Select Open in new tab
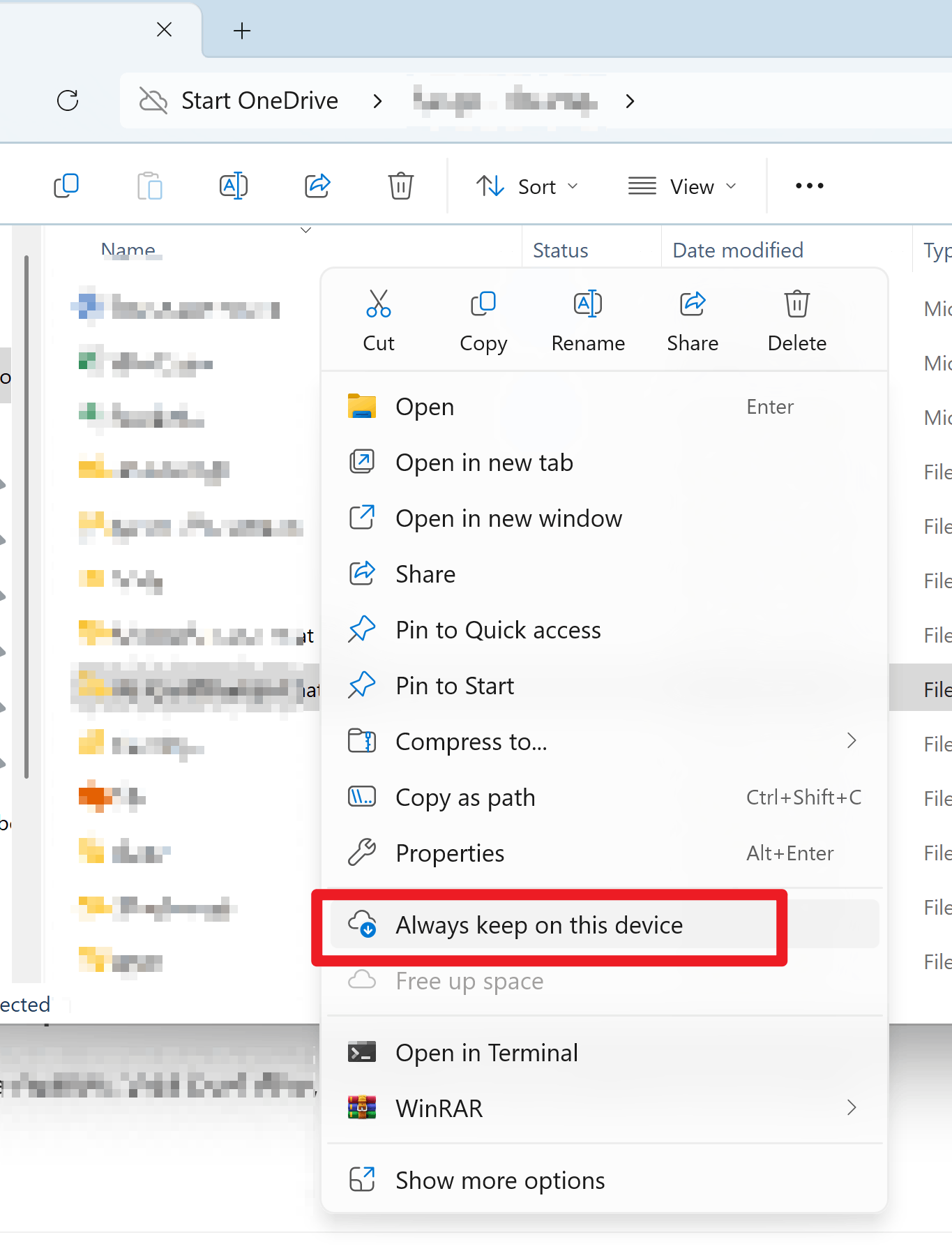952x1258 pixels. pyautogui.click(x=604, y=462)
